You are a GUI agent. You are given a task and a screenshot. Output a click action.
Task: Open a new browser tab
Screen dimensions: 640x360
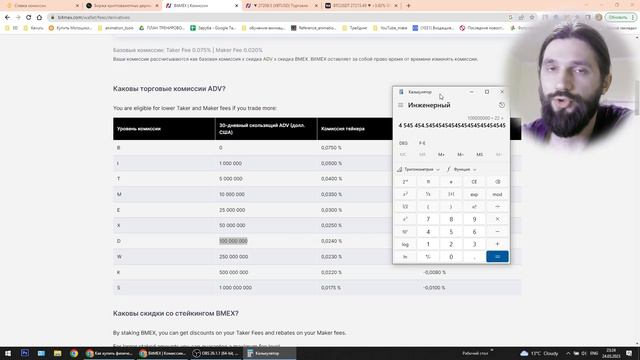pyautogui.click(x=408, y=6)
